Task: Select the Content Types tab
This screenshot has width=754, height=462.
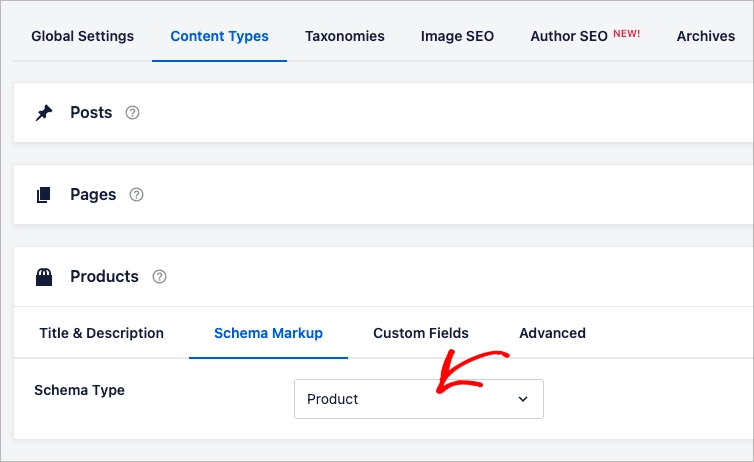Action: (x=219, y=36)
